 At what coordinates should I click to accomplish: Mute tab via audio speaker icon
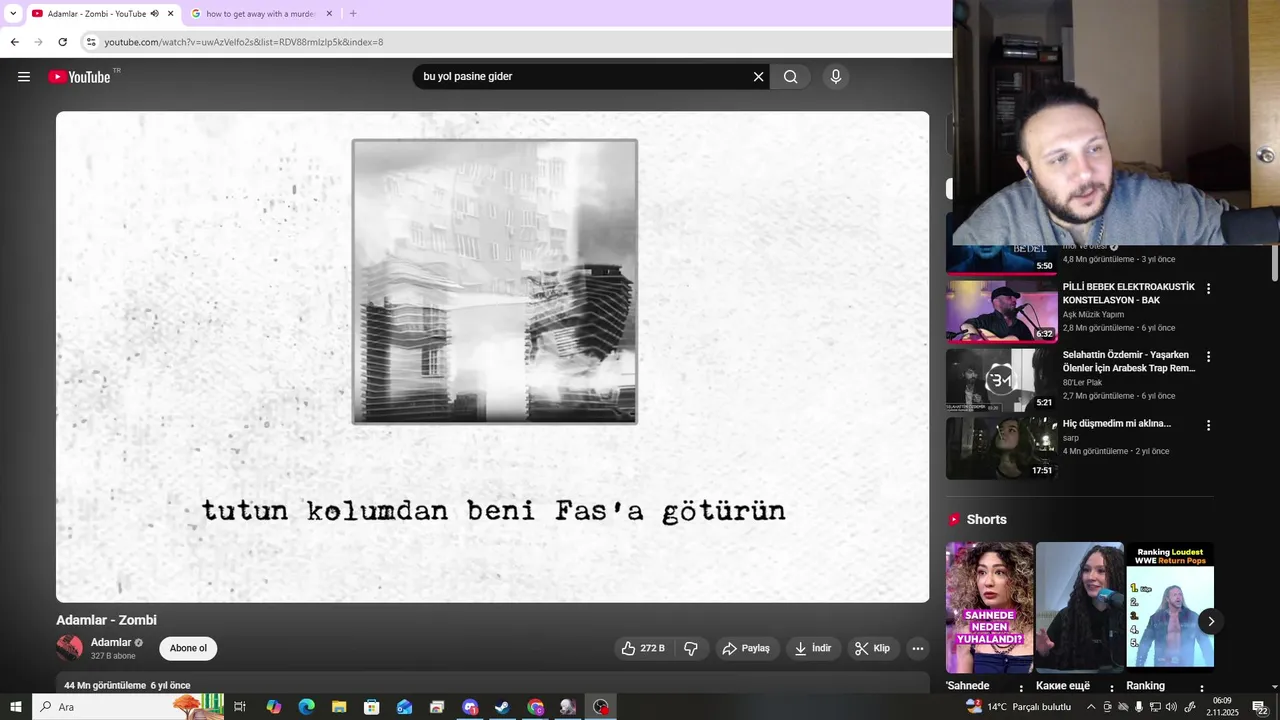pos(155,14)
